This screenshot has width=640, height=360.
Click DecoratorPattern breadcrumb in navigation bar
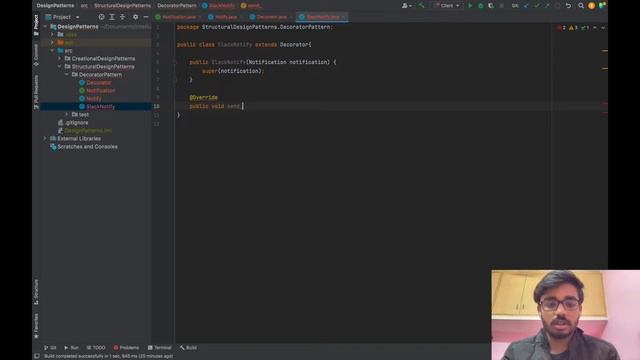(177, 6)
